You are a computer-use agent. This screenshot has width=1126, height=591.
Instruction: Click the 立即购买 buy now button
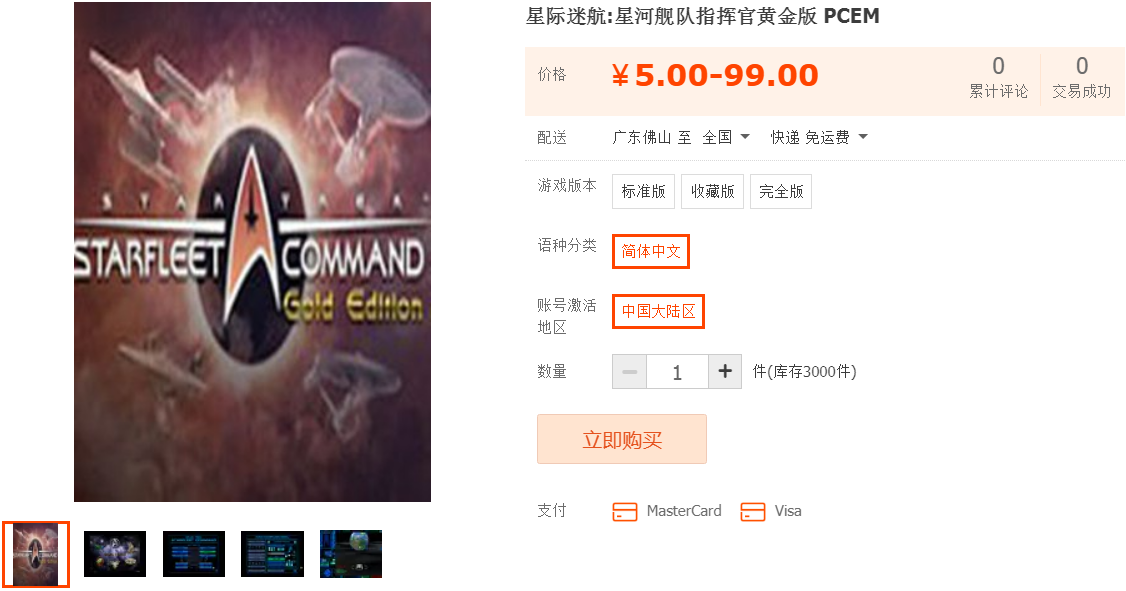tap(622, 439)
